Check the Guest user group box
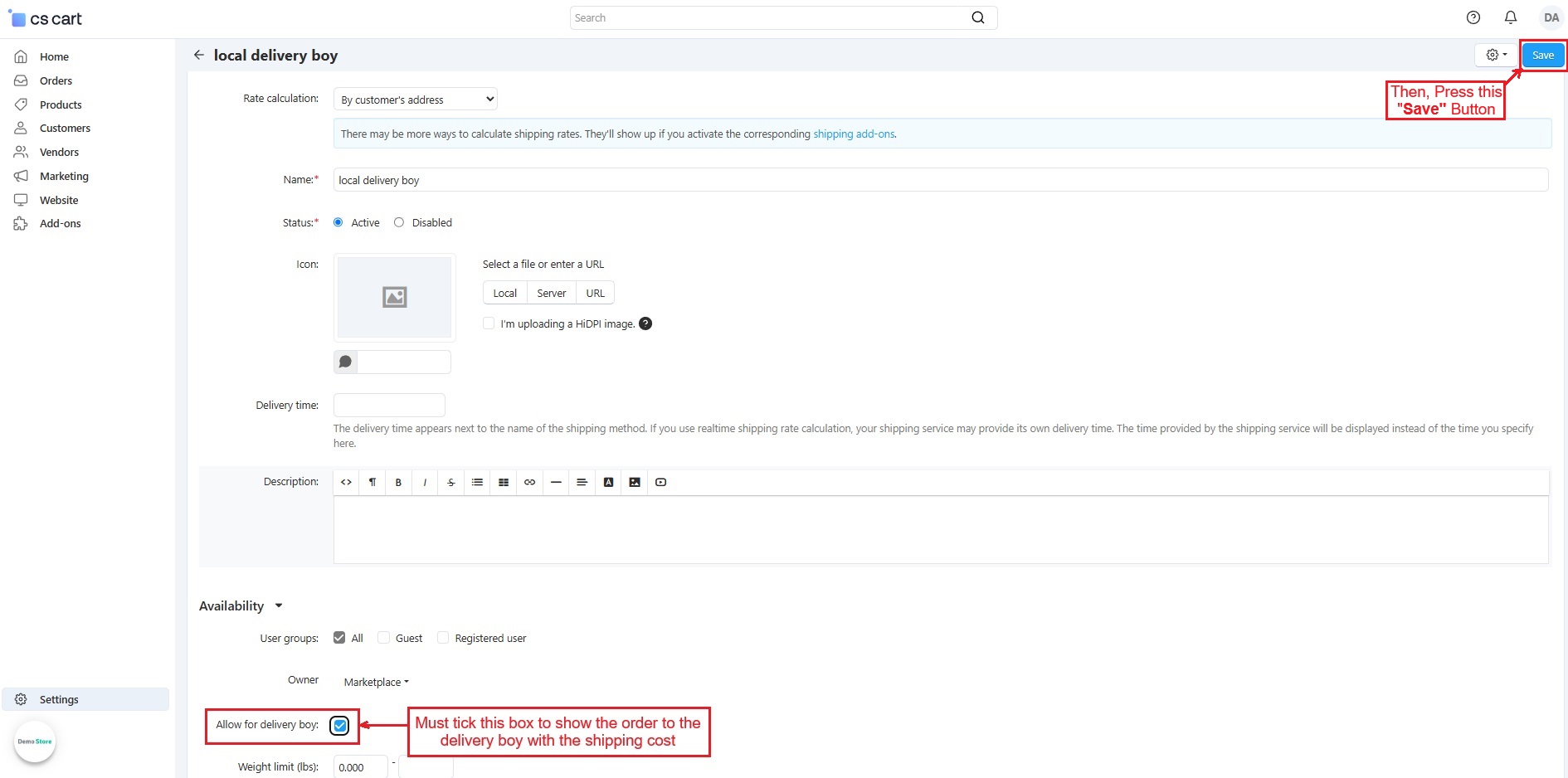Image resolution: width=1568 pixels, height=778 pixels. coord(384,638)
